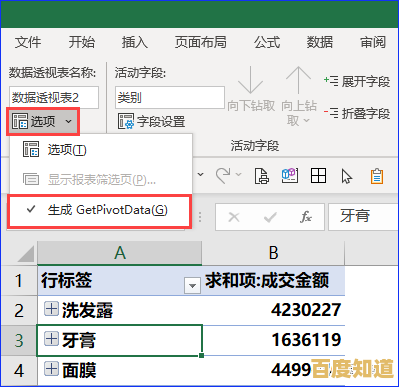399x387 pixels.
Task: Open the redo dropdown arrow
Action: pos(239,174)
